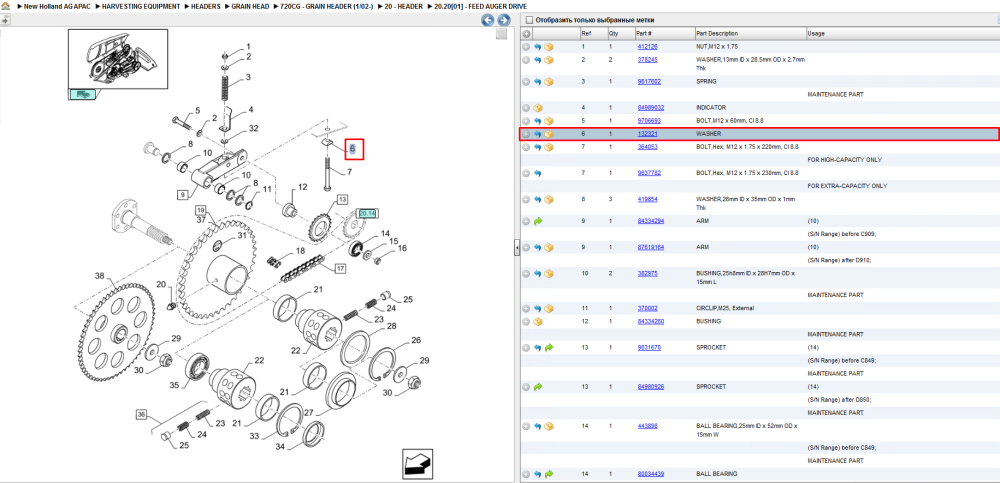
Task: Click the blue arrow icon for part 9706693
Action: pyautogui.click(x=537, y=121)
